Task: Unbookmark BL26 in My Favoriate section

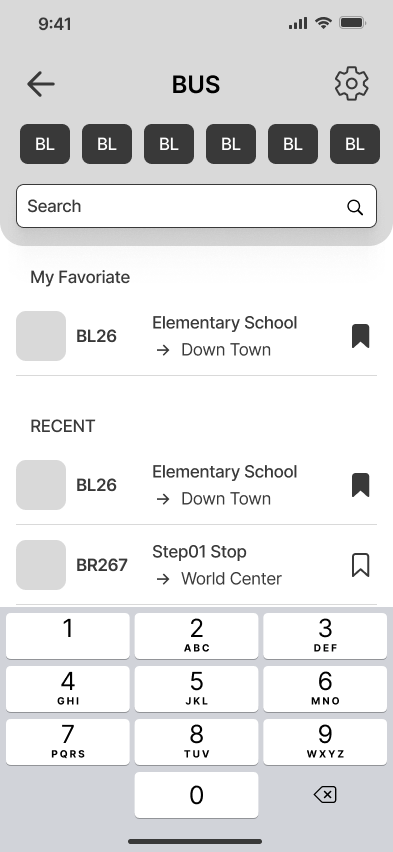Action: (x=360, y=336)
